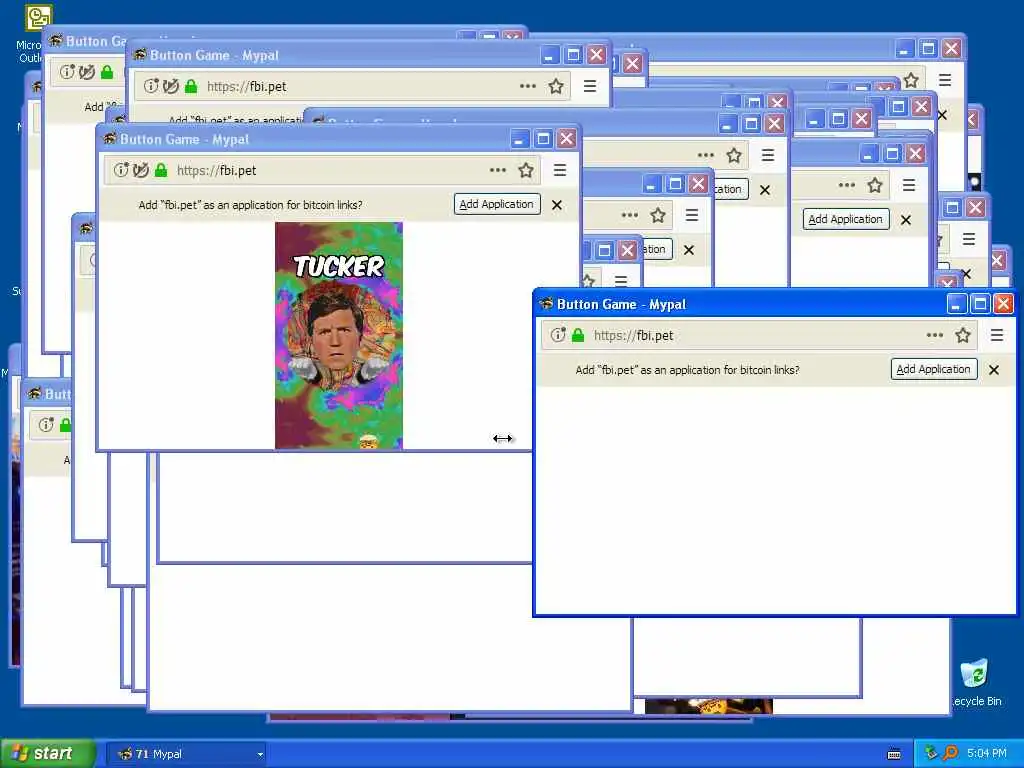Click the bookmark star in the Tucker image window
Screen dimensions: 1024x768
pos(526,170)
